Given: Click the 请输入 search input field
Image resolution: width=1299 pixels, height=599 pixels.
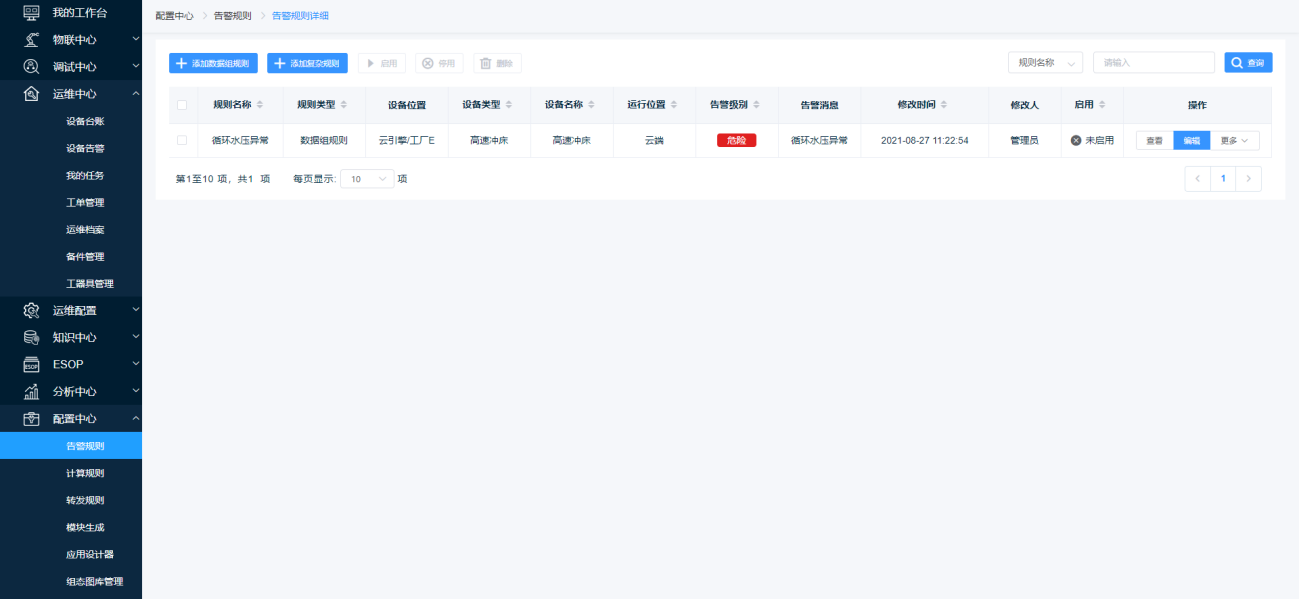Looking at the screenshot, I should pyautogui.click(x=1153, y=63).
